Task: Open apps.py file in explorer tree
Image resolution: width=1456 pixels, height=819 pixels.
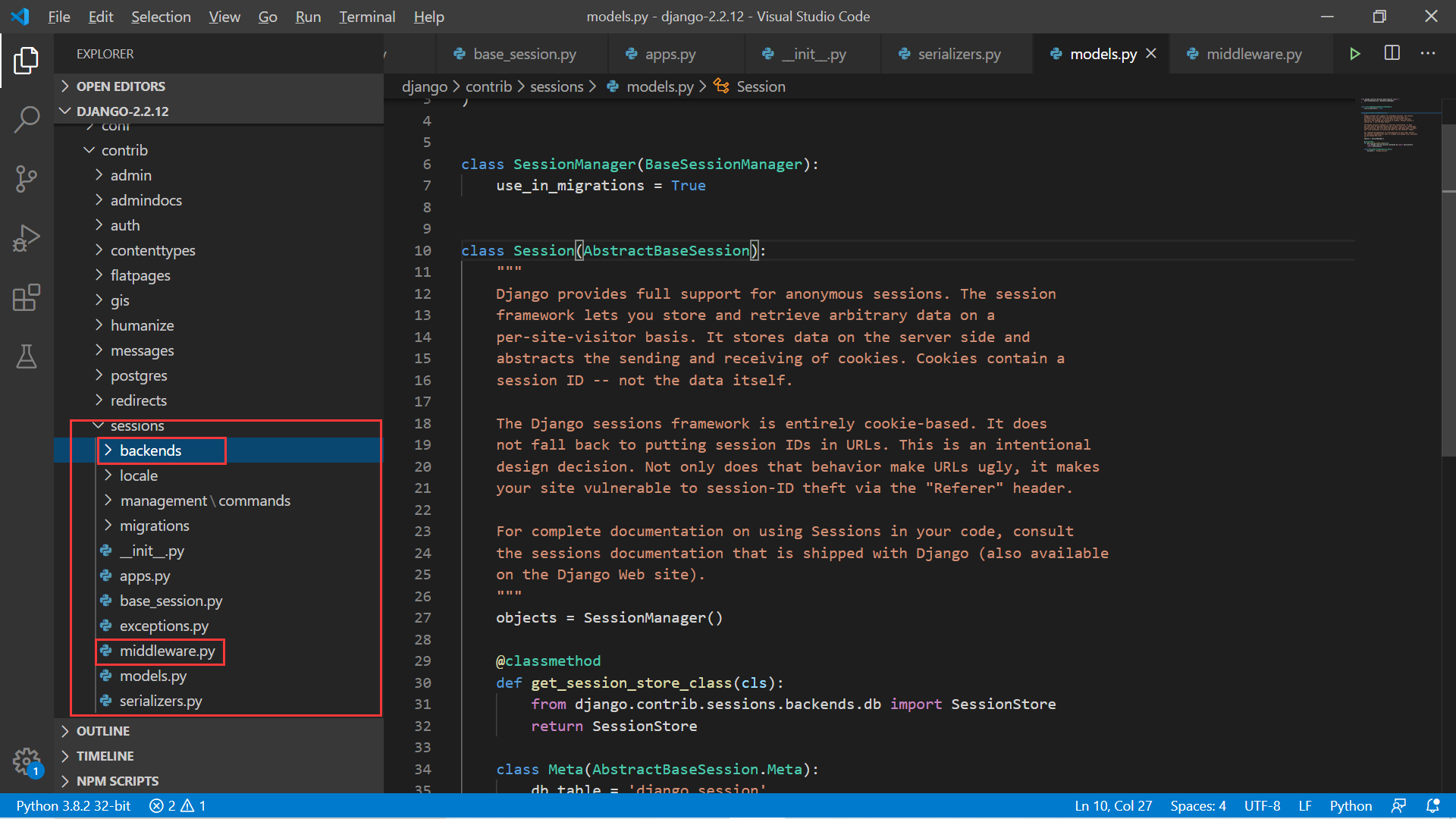Action: pyautogui.click(x=144, y=576)
